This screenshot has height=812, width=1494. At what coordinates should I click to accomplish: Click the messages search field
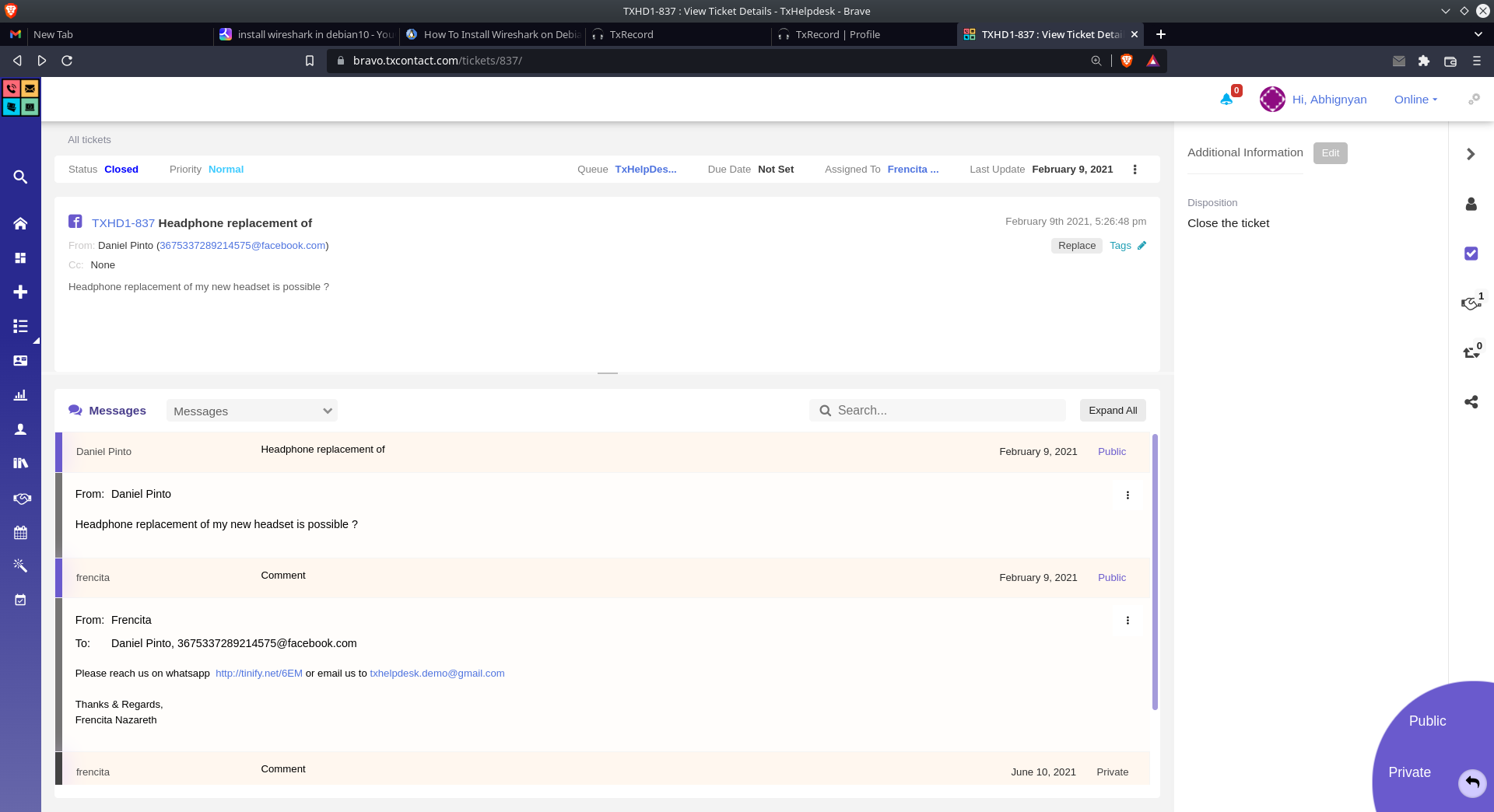pyautogui.click(x=938, y=411)
